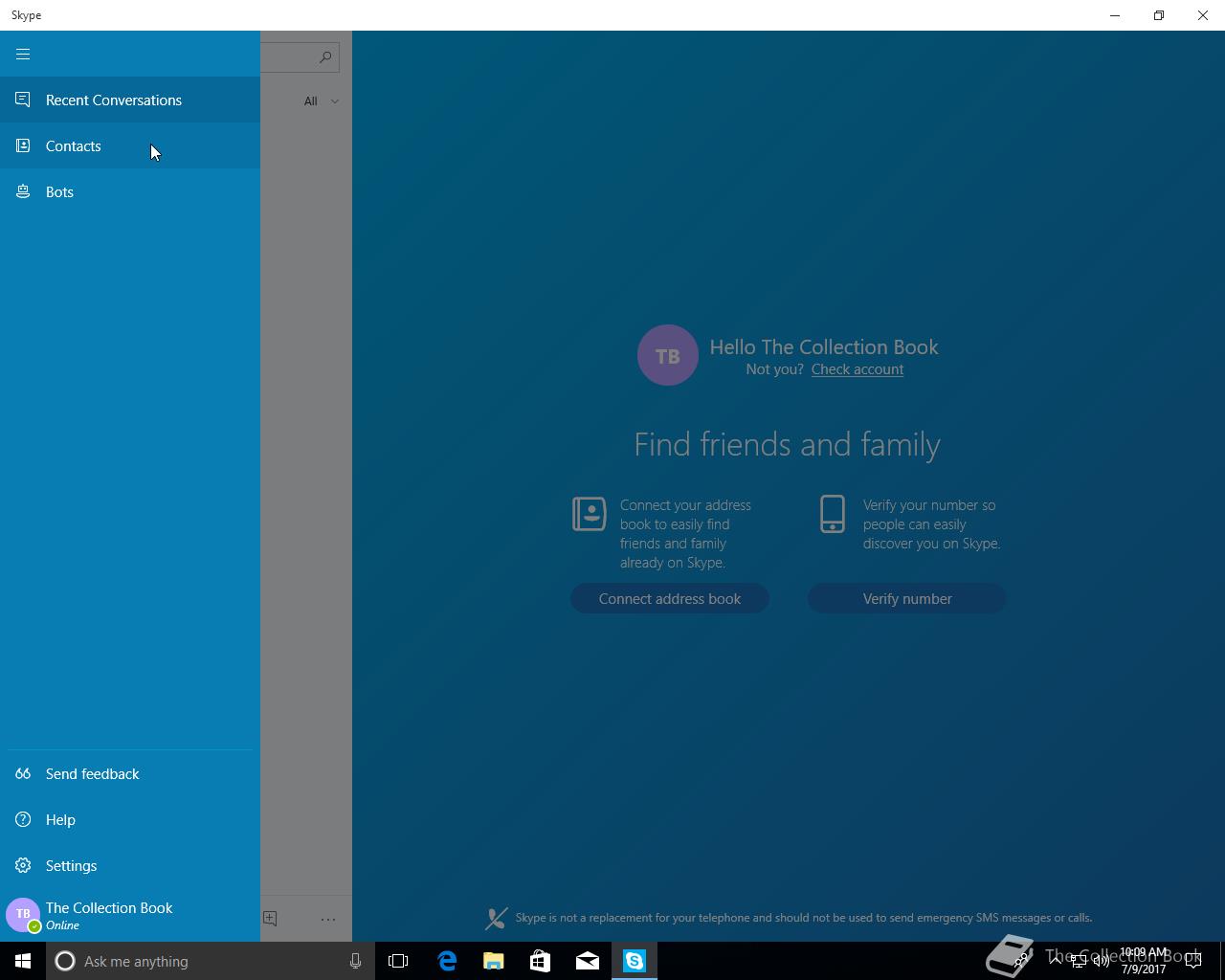Click the feedback quotes icon
This screenshot has height=980, width=1225.
pos(23,773)
